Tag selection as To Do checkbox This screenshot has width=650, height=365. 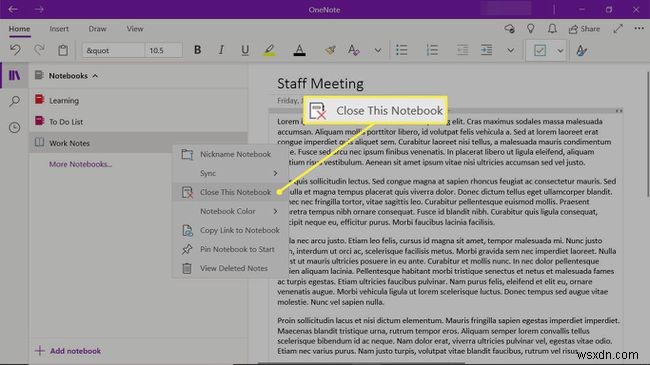[540, 51]
